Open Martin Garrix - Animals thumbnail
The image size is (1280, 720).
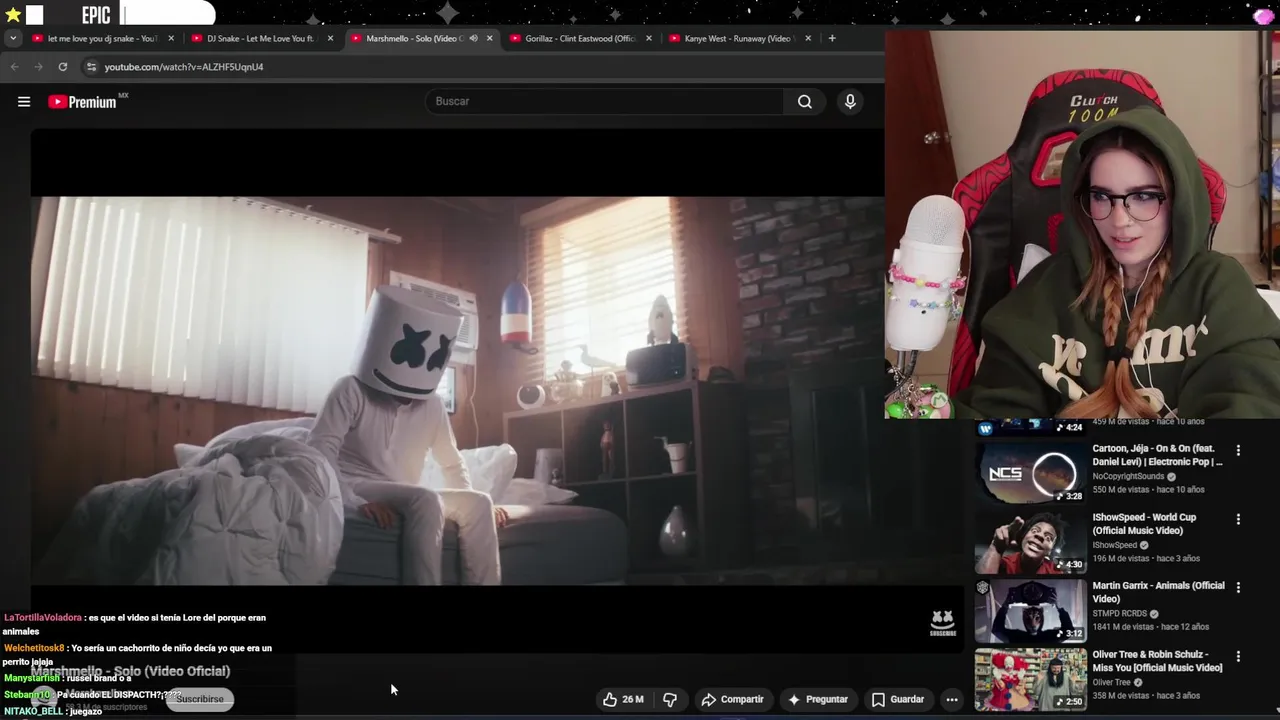click(x=1030, y=611)
